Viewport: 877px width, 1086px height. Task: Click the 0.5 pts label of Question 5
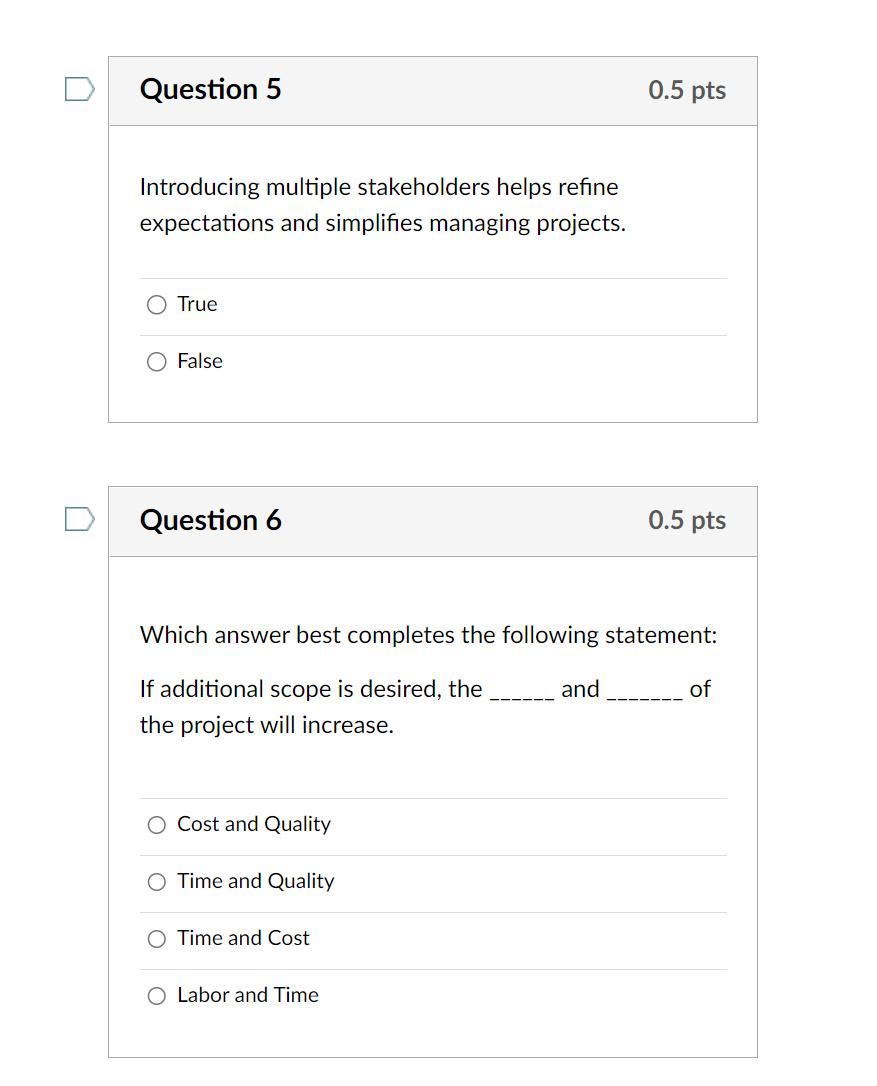(687, 90)
